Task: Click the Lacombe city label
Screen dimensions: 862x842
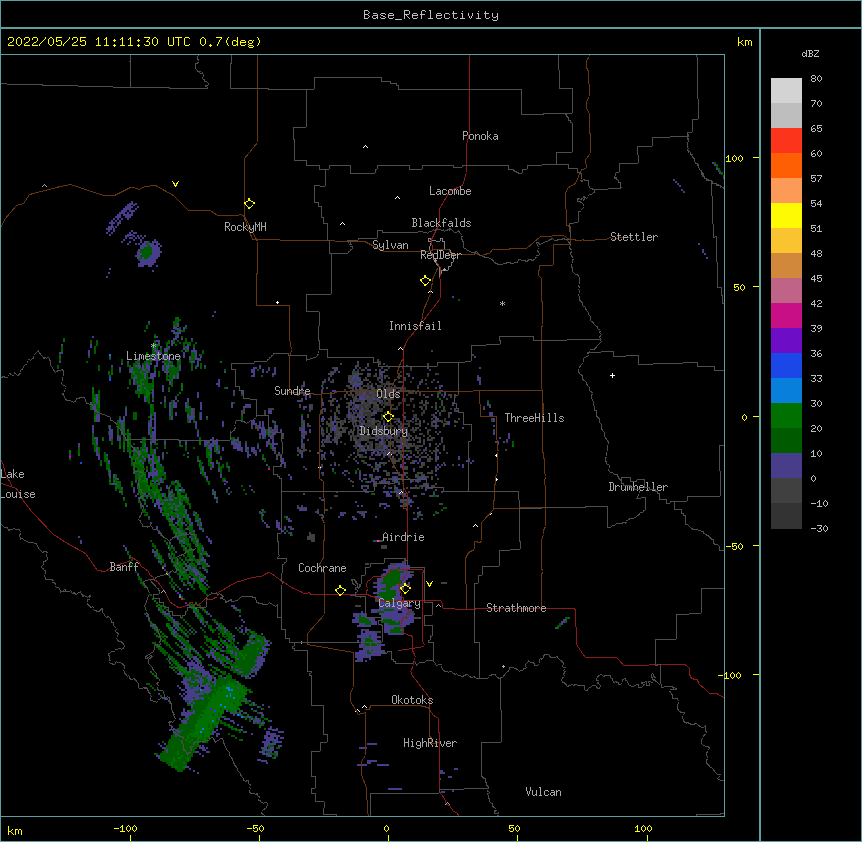Action: [450, 191]
